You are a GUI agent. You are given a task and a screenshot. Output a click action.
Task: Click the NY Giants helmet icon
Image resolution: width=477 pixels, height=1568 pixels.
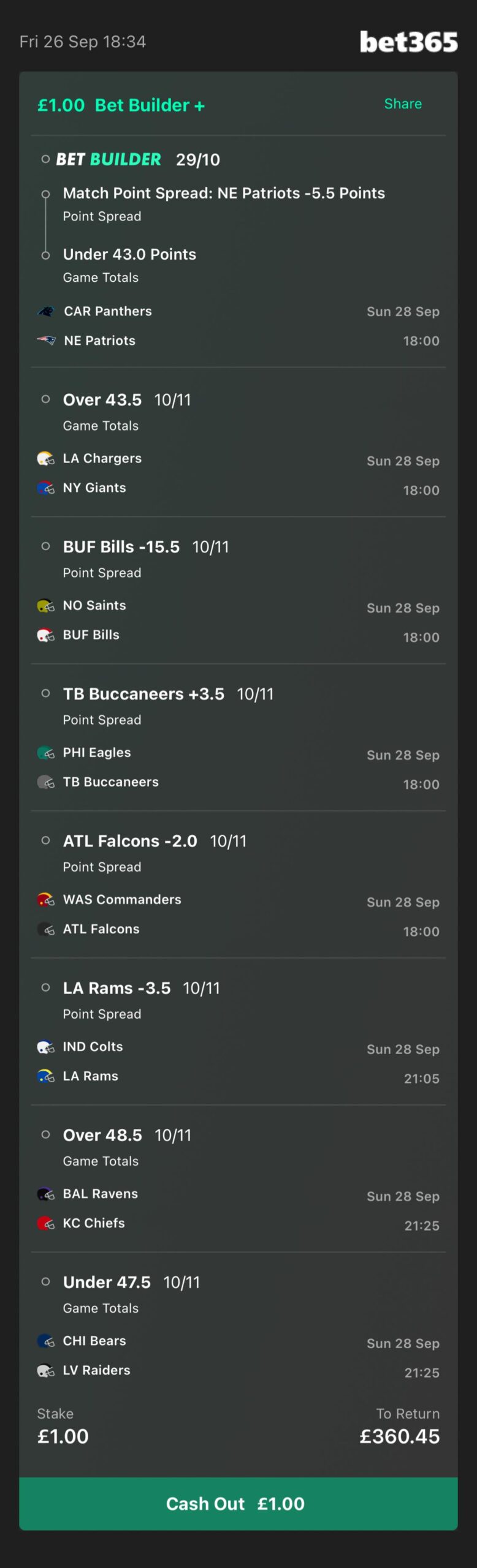[x=46, y=488]
